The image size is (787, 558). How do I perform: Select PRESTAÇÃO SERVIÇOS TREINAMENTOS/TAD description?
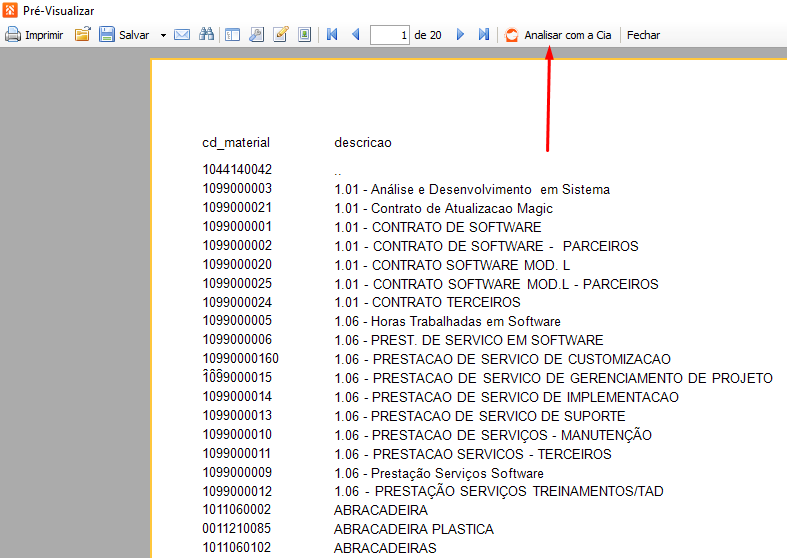tap(499, 491)
